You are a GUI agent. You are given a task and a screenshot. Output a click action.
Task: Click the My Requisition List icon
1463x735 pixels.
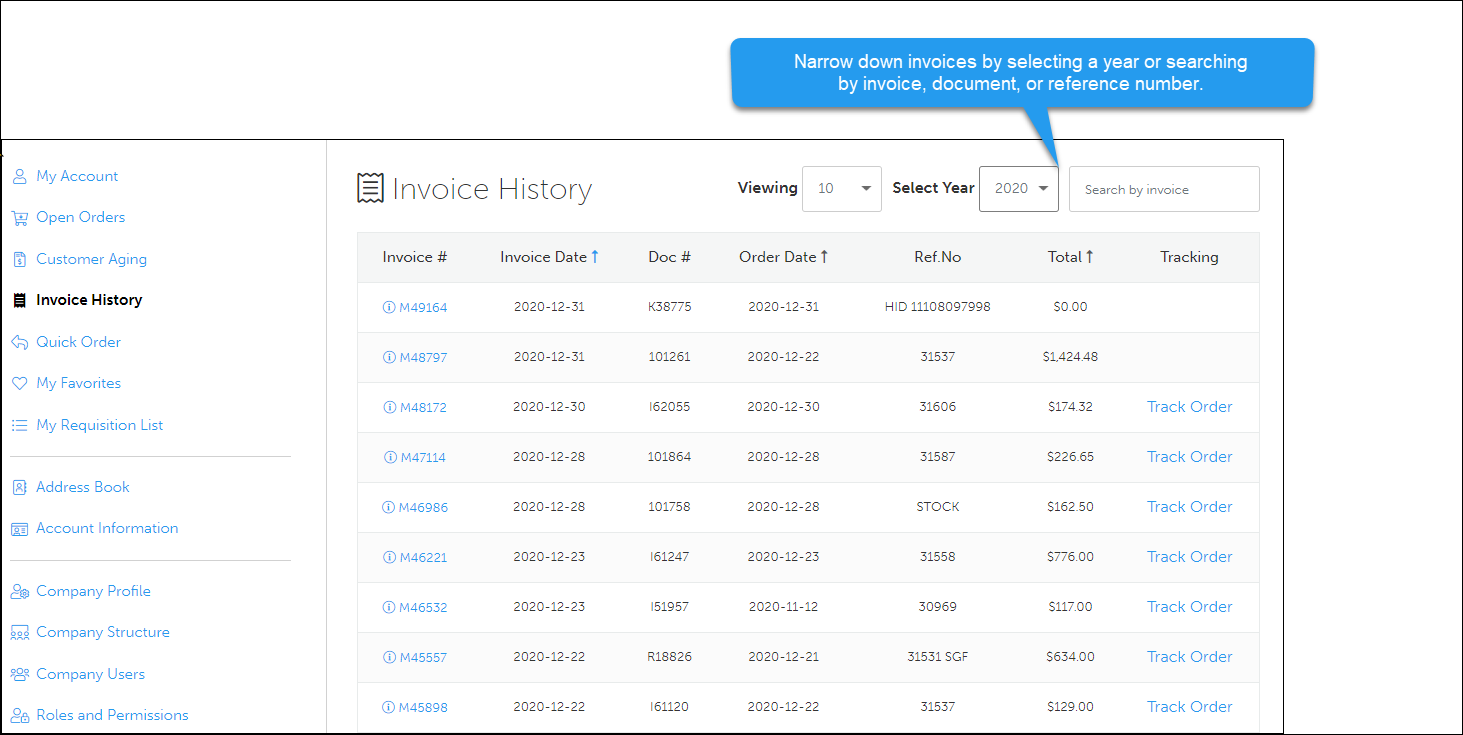tap(19, 425)
